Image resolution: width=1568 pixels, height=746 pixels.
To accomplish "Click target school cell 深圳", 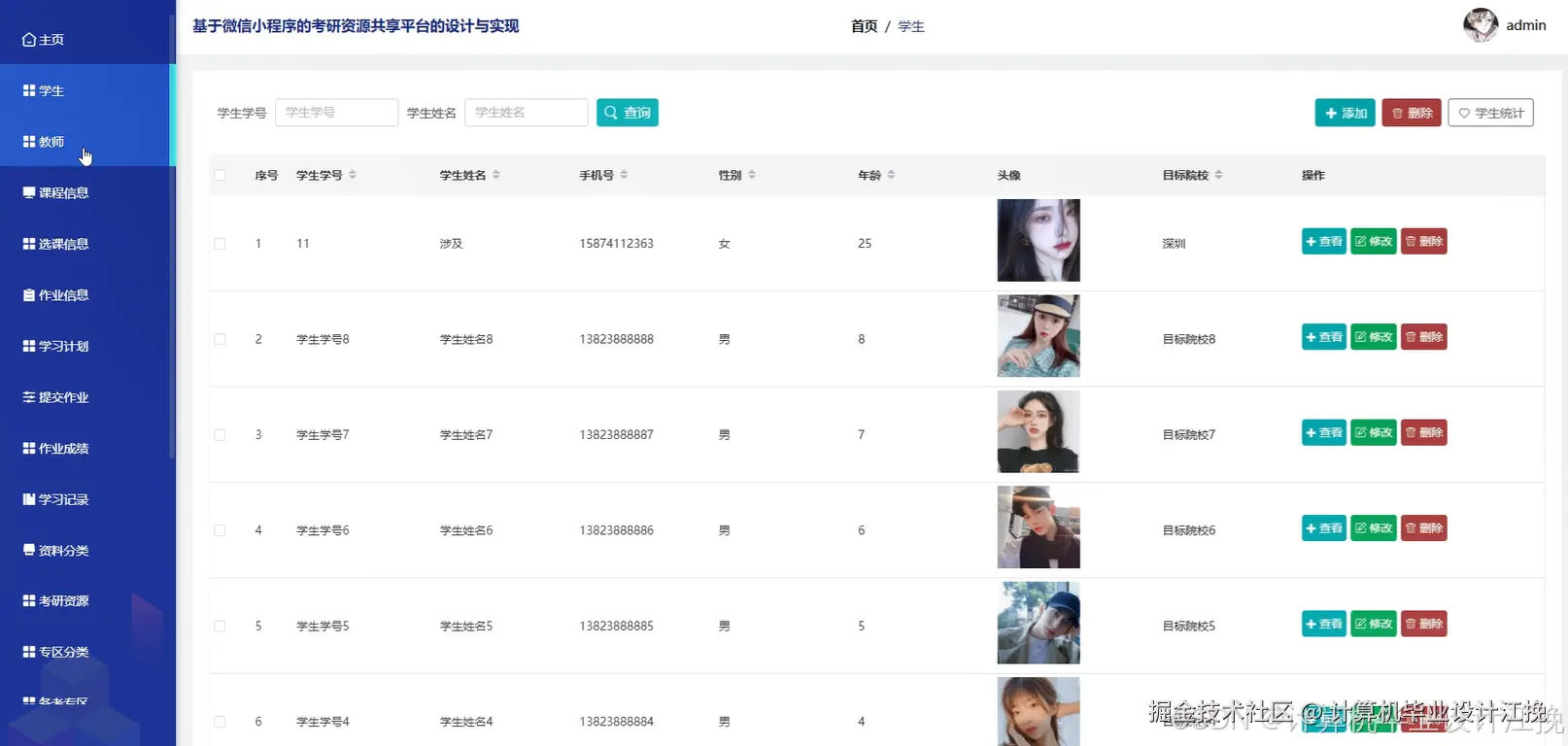I will click(x=1174, y=244).
